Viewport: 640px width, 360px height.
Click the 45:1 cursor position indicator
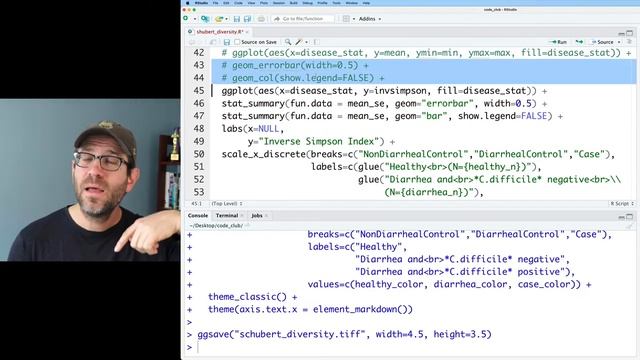pos(196,203)
